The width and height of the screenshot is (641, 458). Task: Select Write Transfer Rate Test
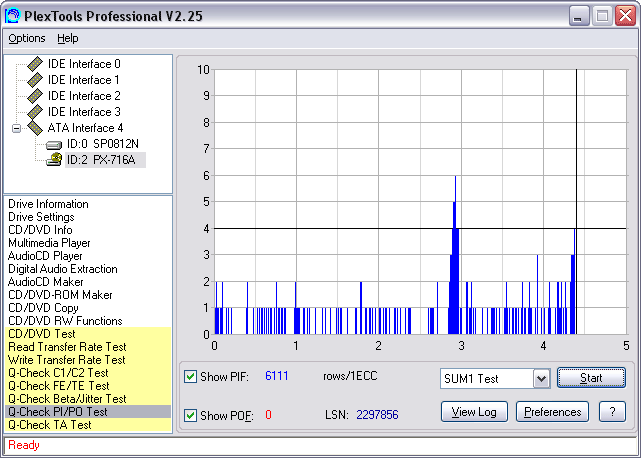(88, 360)
